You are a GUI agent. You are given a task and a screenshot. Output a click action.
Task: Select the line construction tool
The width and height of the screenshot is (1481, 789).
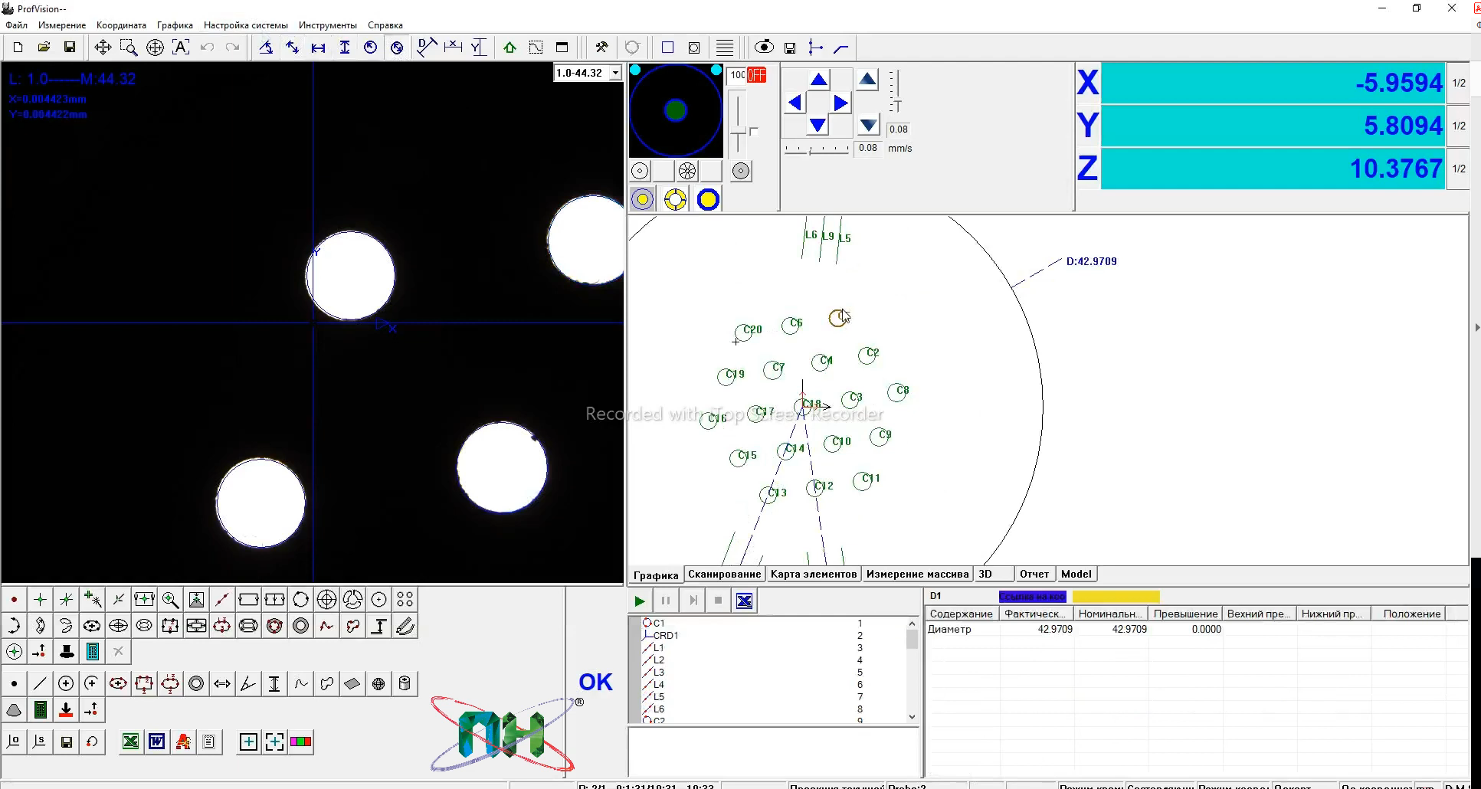[x=40, y=684]
